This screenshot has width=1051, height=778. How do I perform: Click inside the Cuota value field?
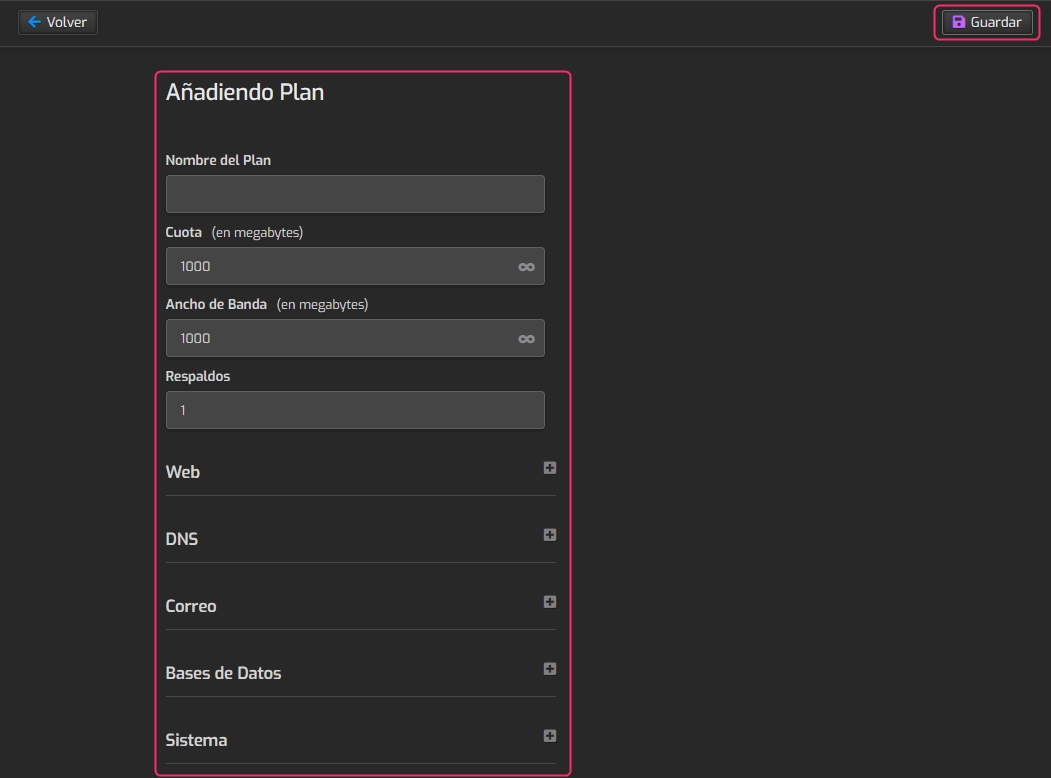(340, 266)
